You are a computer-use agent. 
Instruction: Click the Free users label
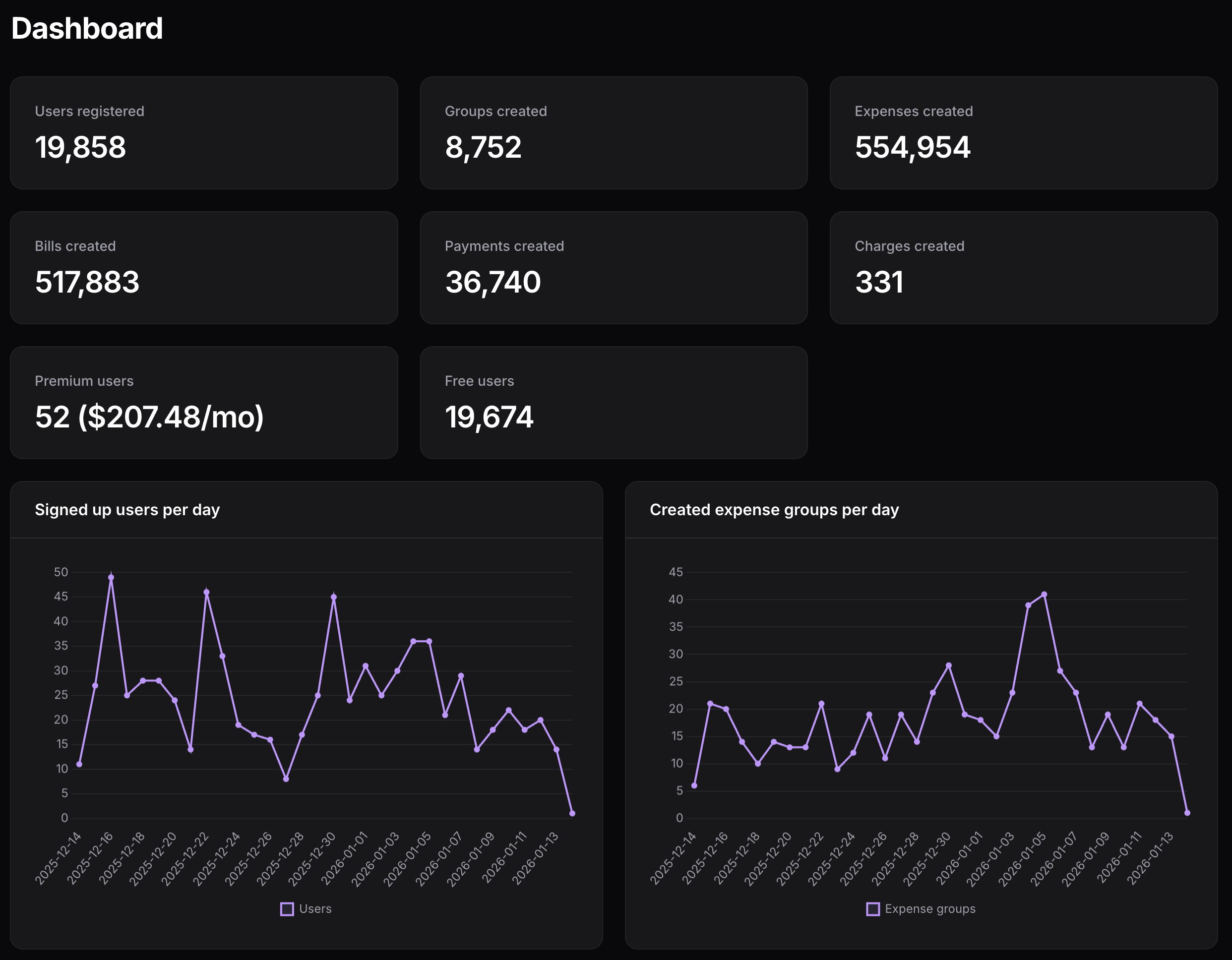click(x=480, y=381)
